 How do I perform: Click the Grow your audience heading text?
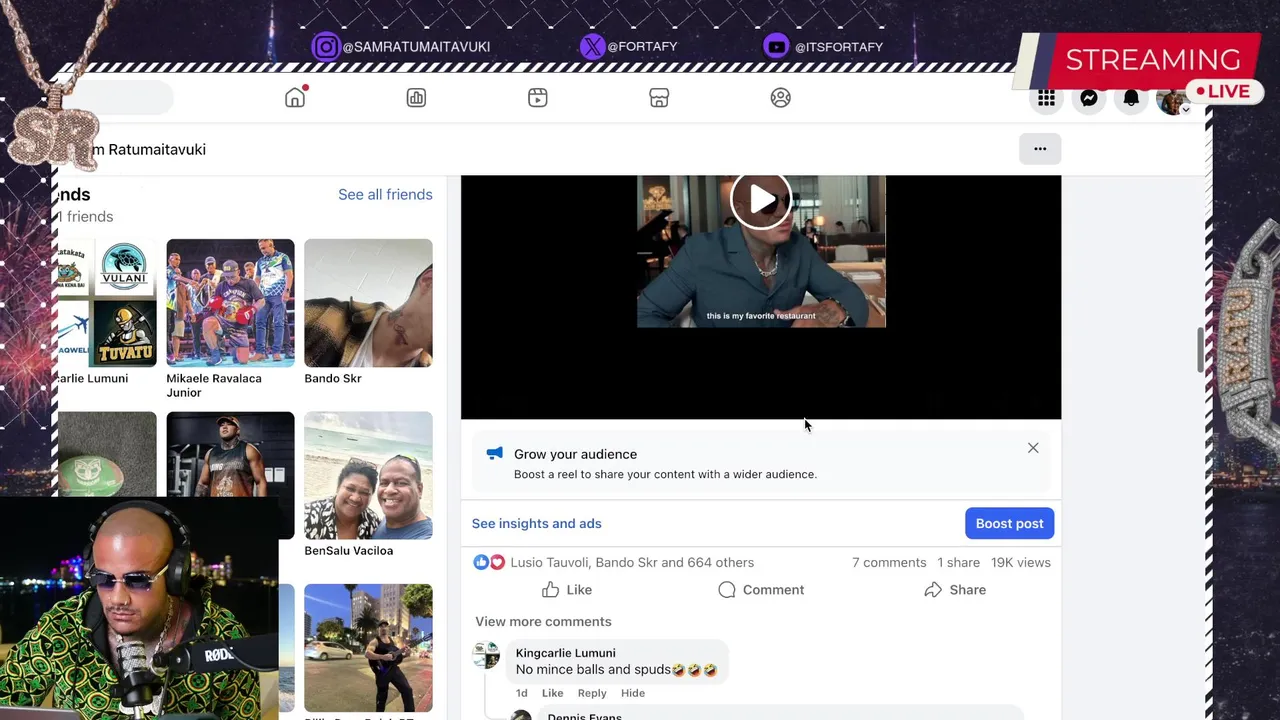coord(575,454)
